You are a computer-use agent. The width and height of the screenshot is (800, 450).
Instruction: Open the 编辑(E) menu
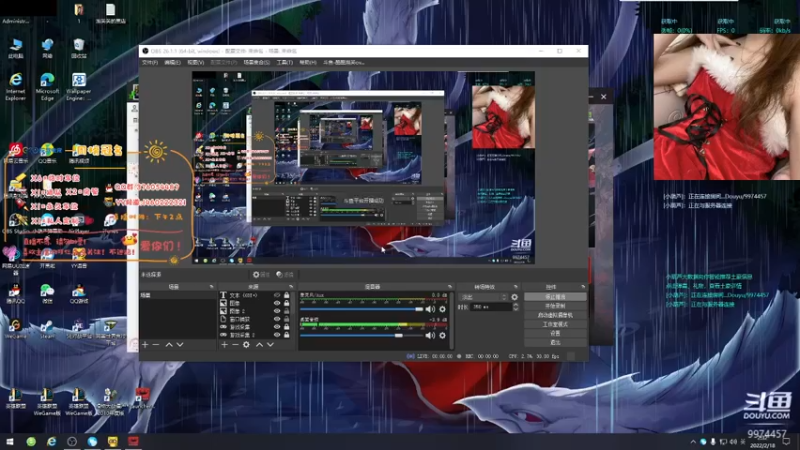click(172, 62)
